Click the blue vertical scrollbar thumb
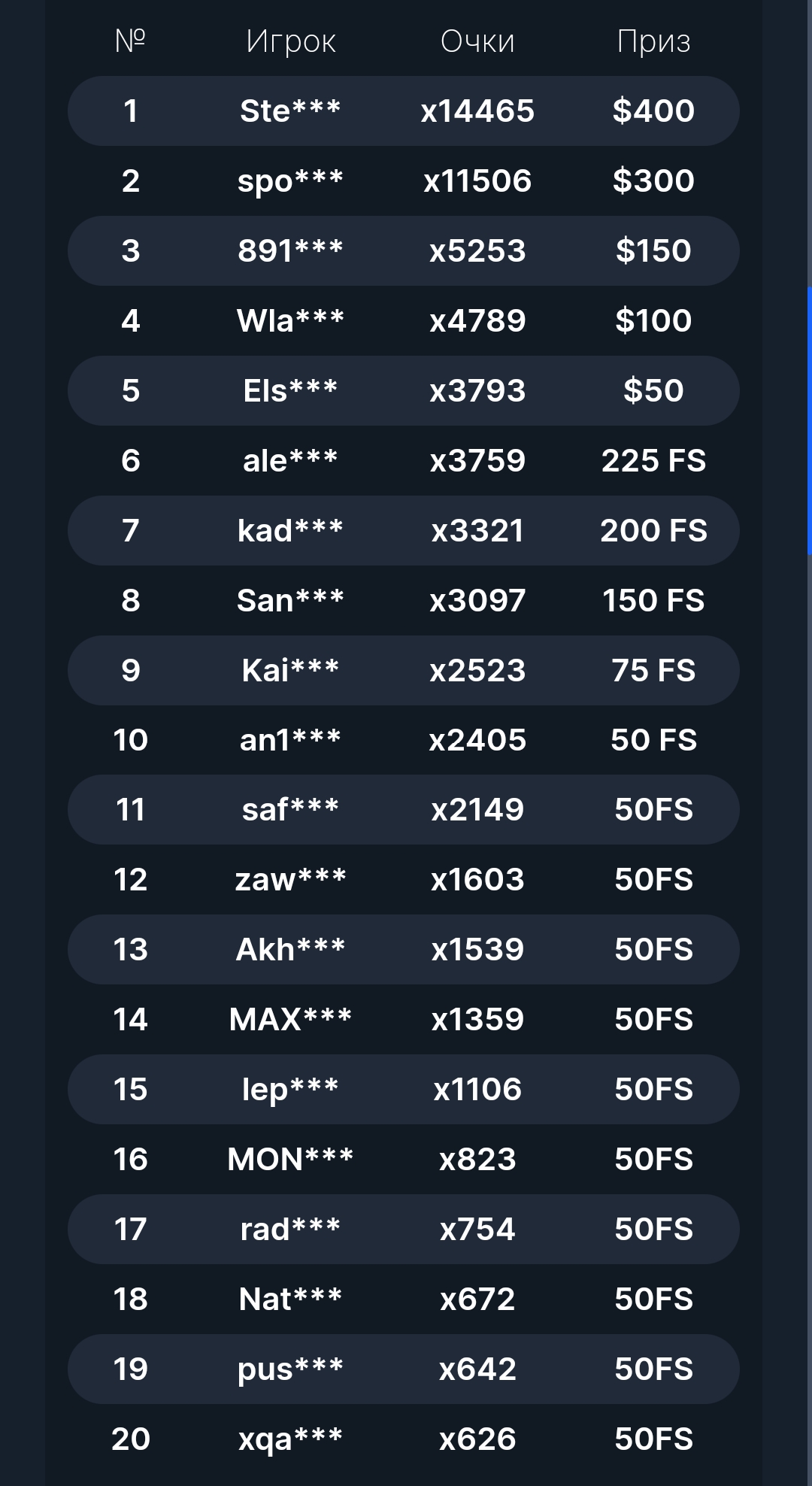This screenshot has height=1486, width=812. pyautogui.click(x=809, y=420)
